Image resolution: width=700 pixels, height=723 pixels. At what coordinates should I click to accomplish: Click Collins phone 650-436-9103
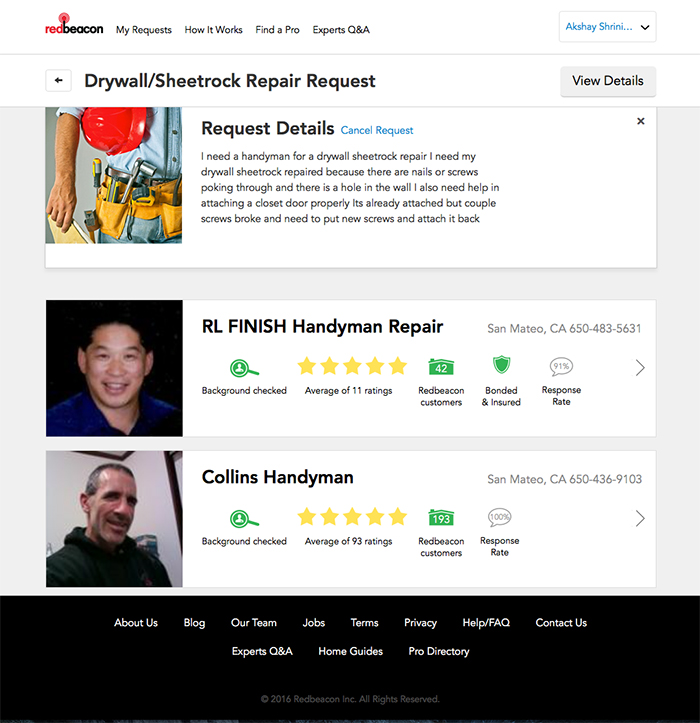point(605,480)
